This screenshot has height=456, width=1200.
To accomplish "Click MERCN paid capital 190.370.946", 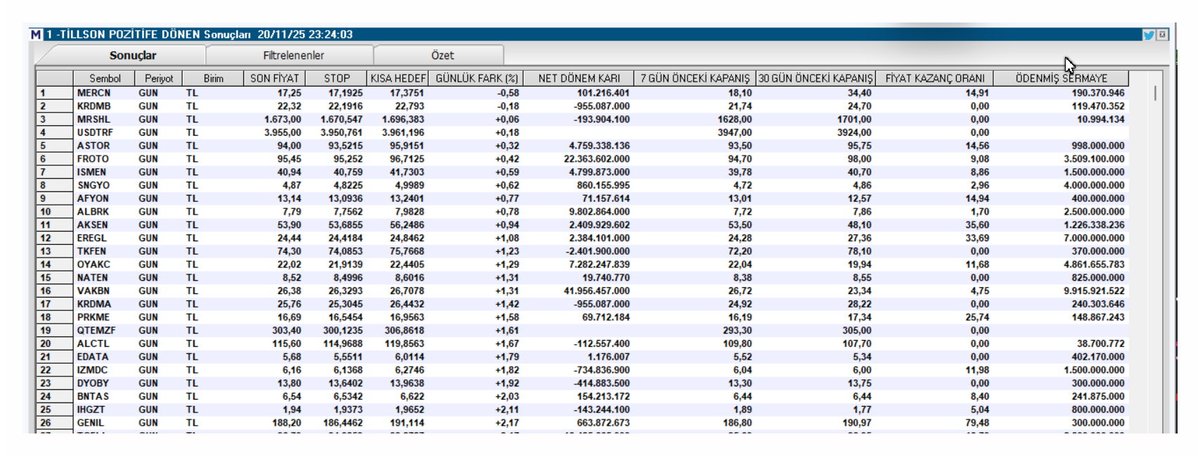I will (1098, 92).
